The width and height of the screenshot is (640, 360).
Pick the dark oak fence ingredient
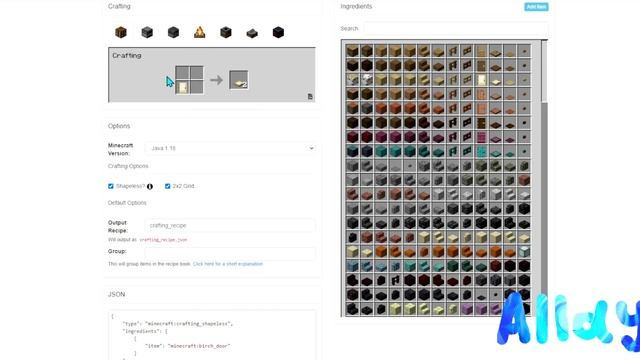click(453, 122)
